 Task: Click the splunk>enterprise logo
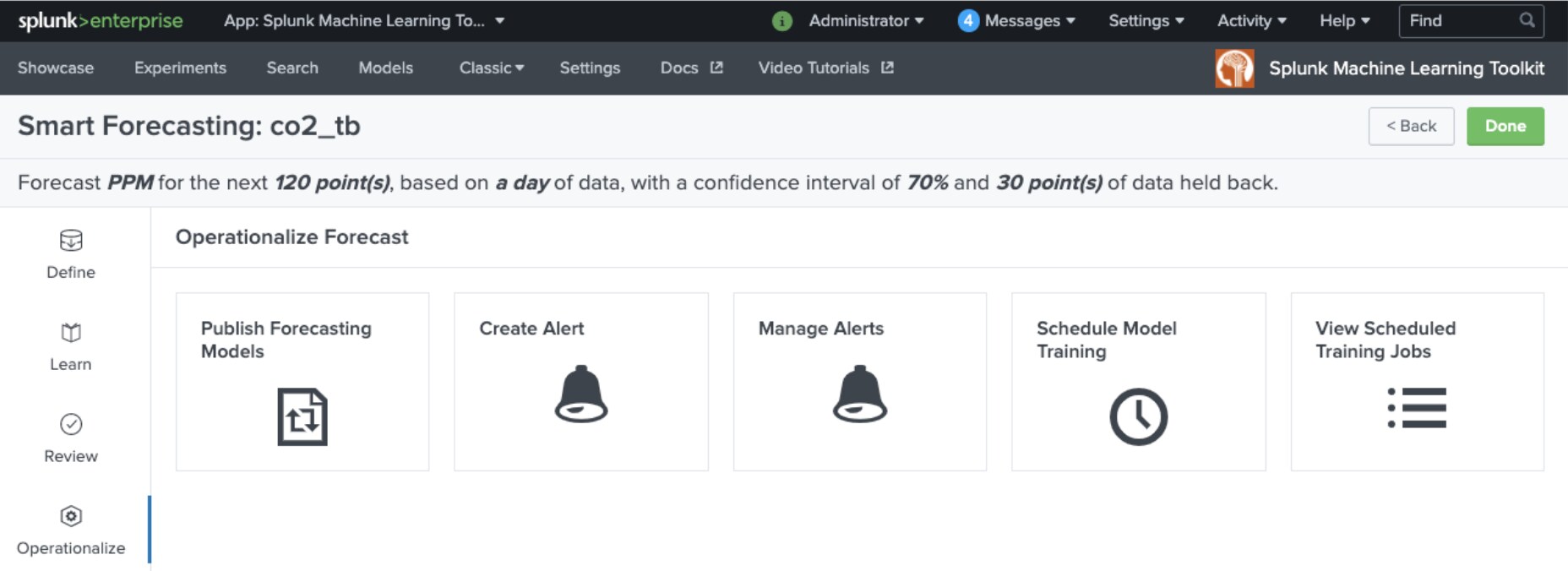(101, 20)
